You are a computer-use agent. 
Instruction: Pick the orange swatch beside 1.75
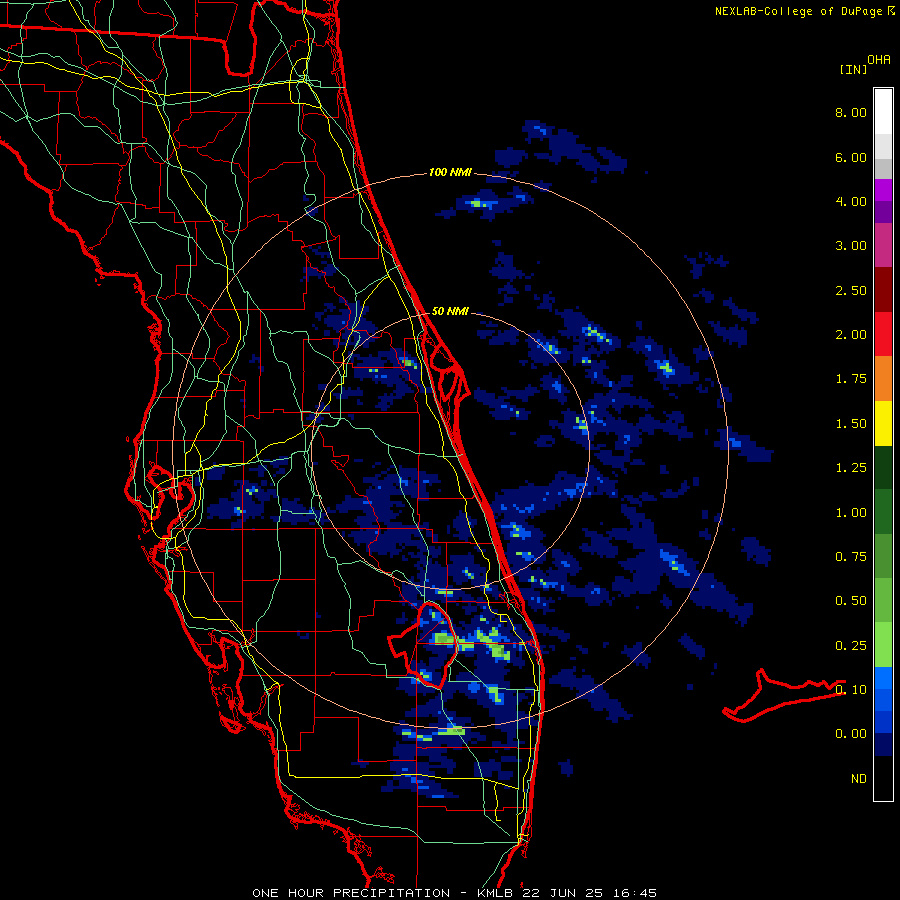(883, 379)
